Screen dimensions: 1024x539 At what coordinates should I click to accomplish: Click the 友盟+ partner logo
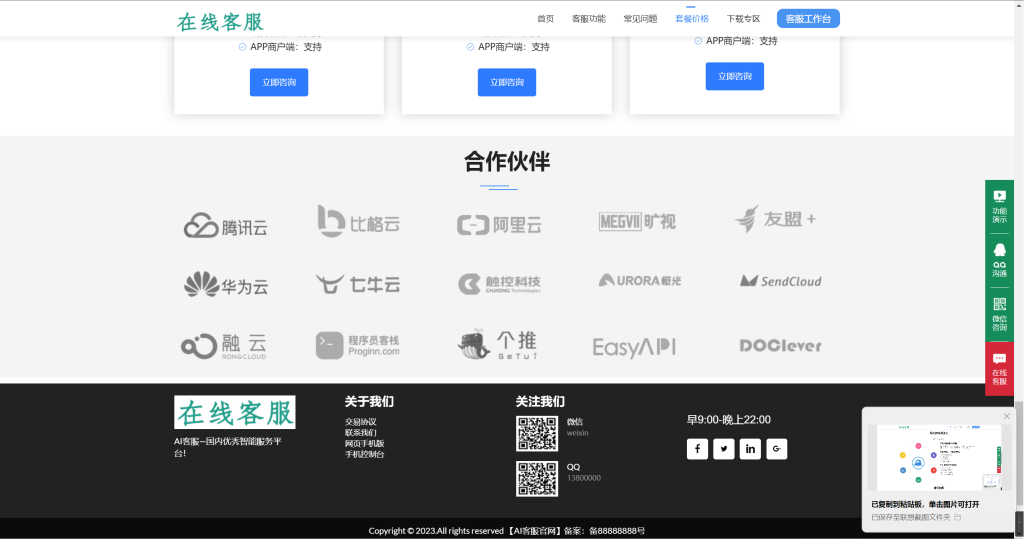click(775, 219)
